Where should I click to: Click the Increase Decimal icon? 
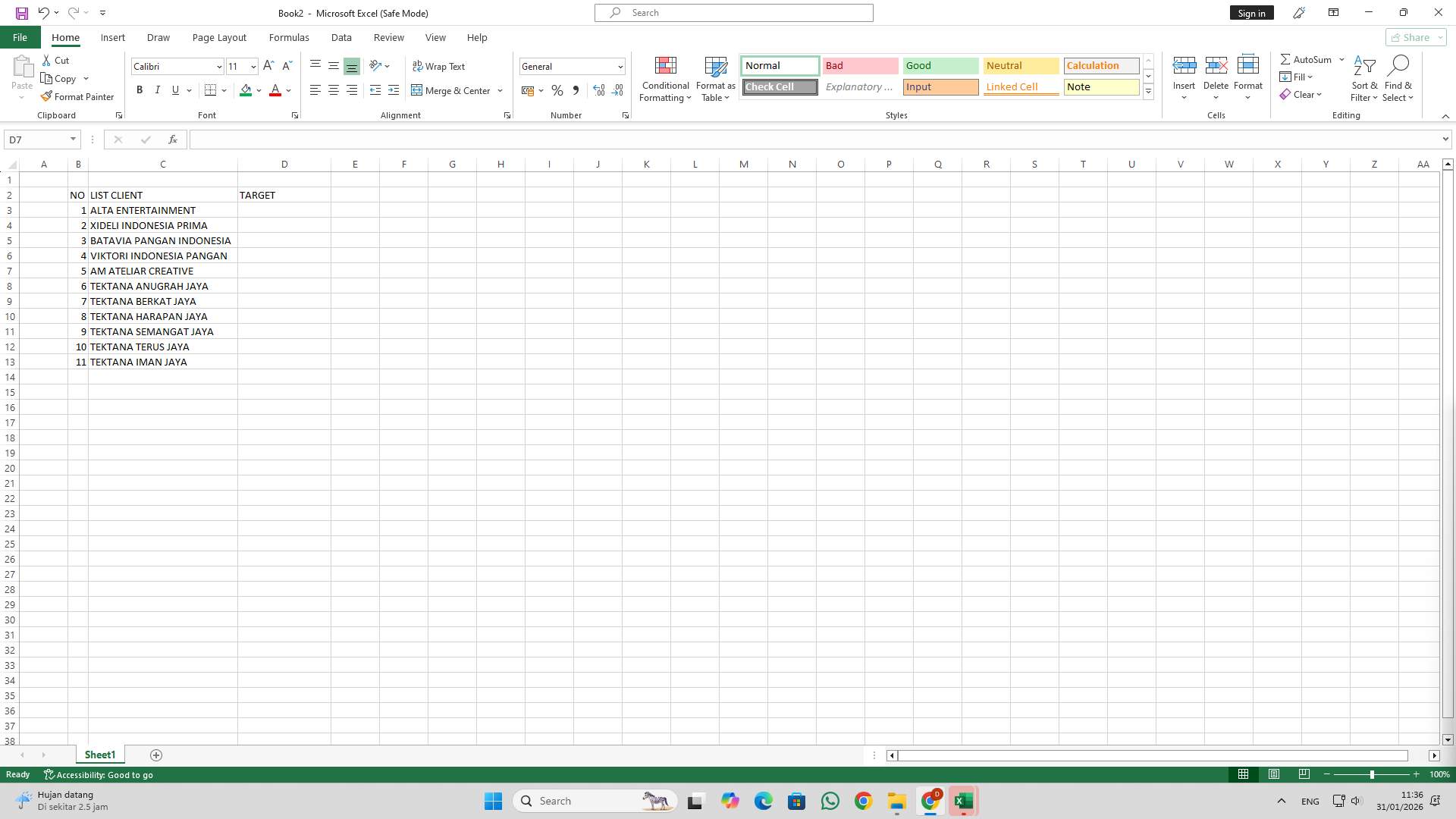[x=599, y=90]
